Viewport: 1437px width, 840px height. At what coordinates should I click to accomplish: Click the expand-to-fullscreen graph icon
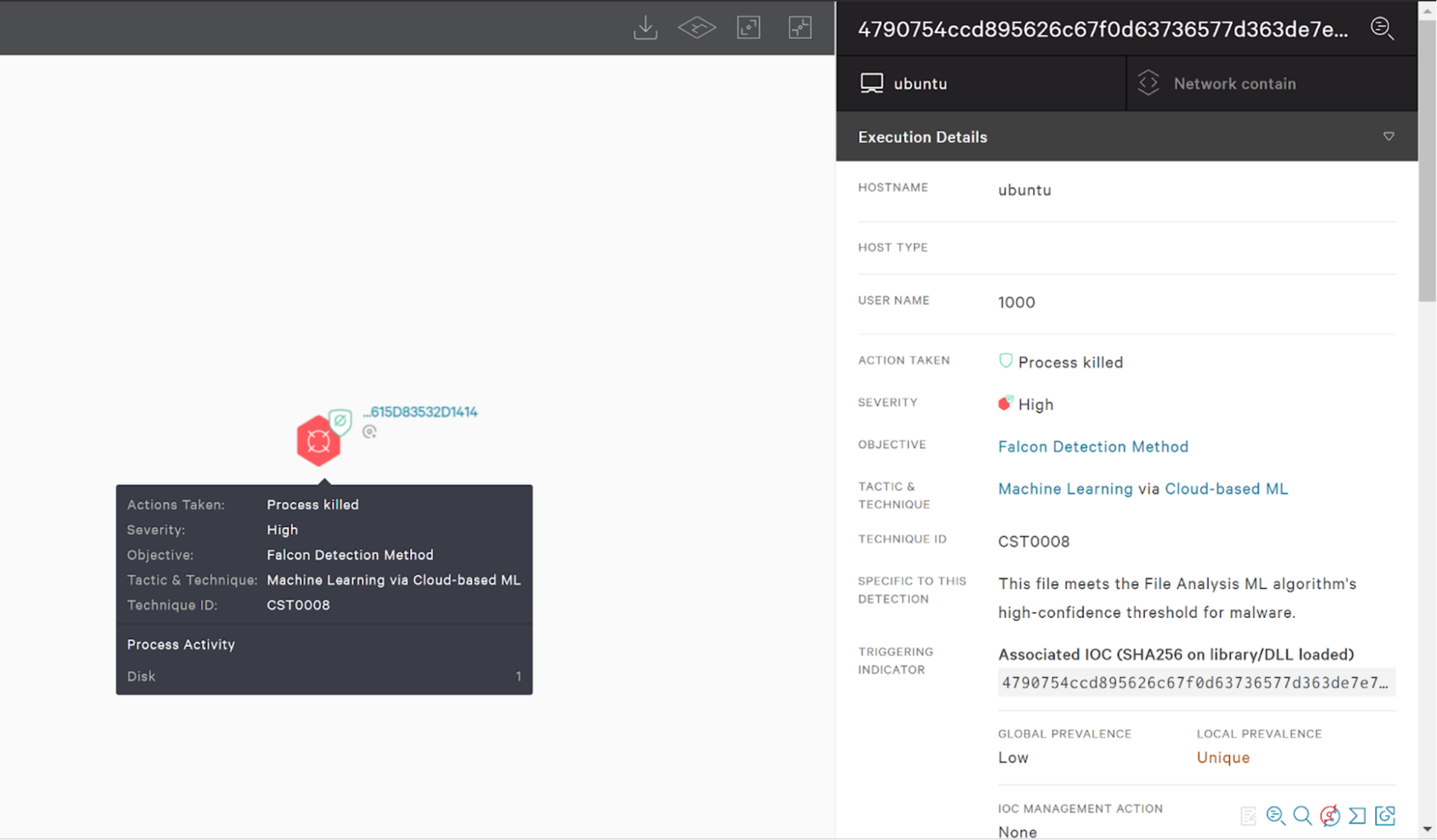click(x=748, y=28)
